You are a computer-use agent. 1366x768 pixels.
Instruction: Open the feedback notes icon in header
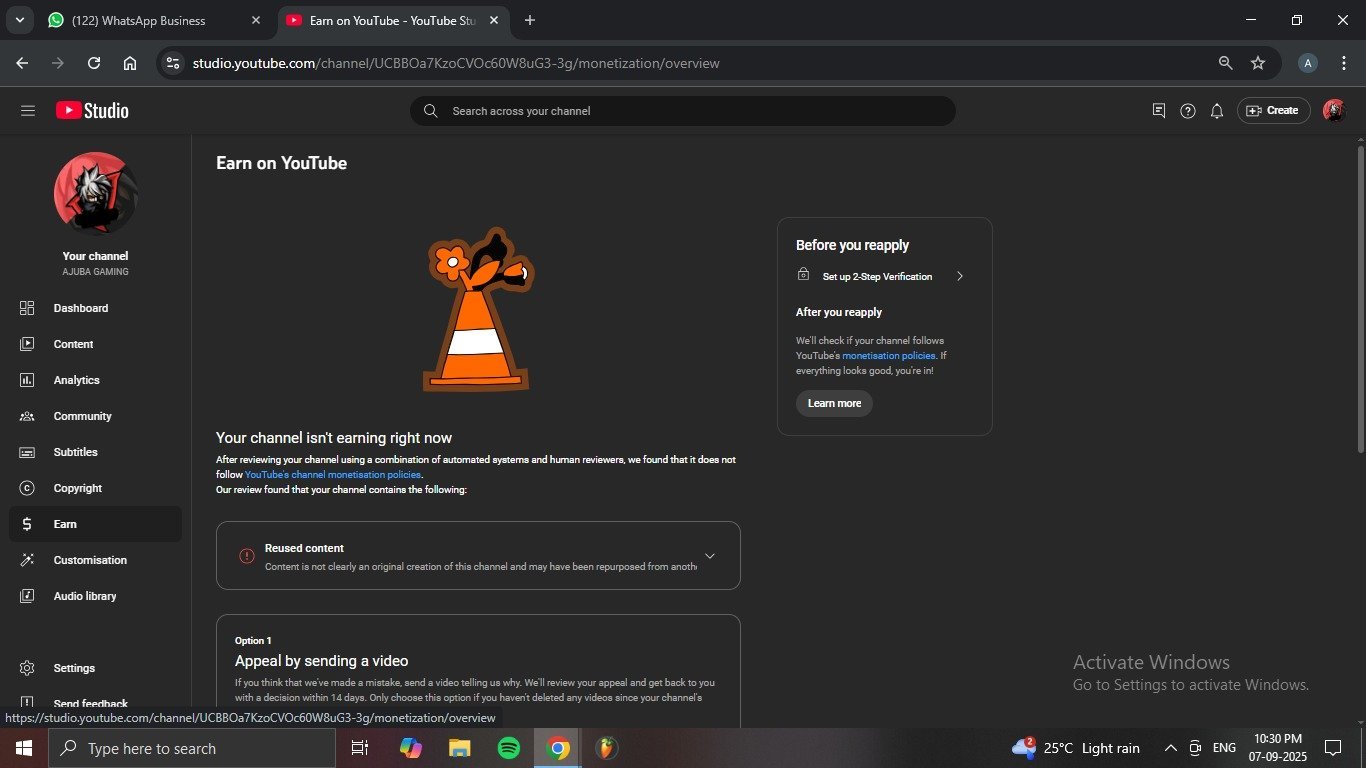click(x=1158, y=111)
